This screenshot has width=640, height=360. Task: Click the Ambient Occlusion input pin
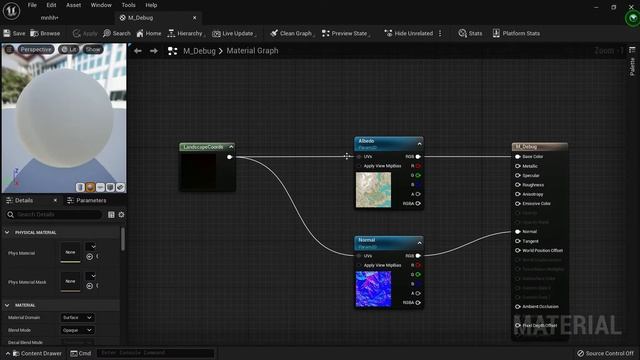coord(518,307)
